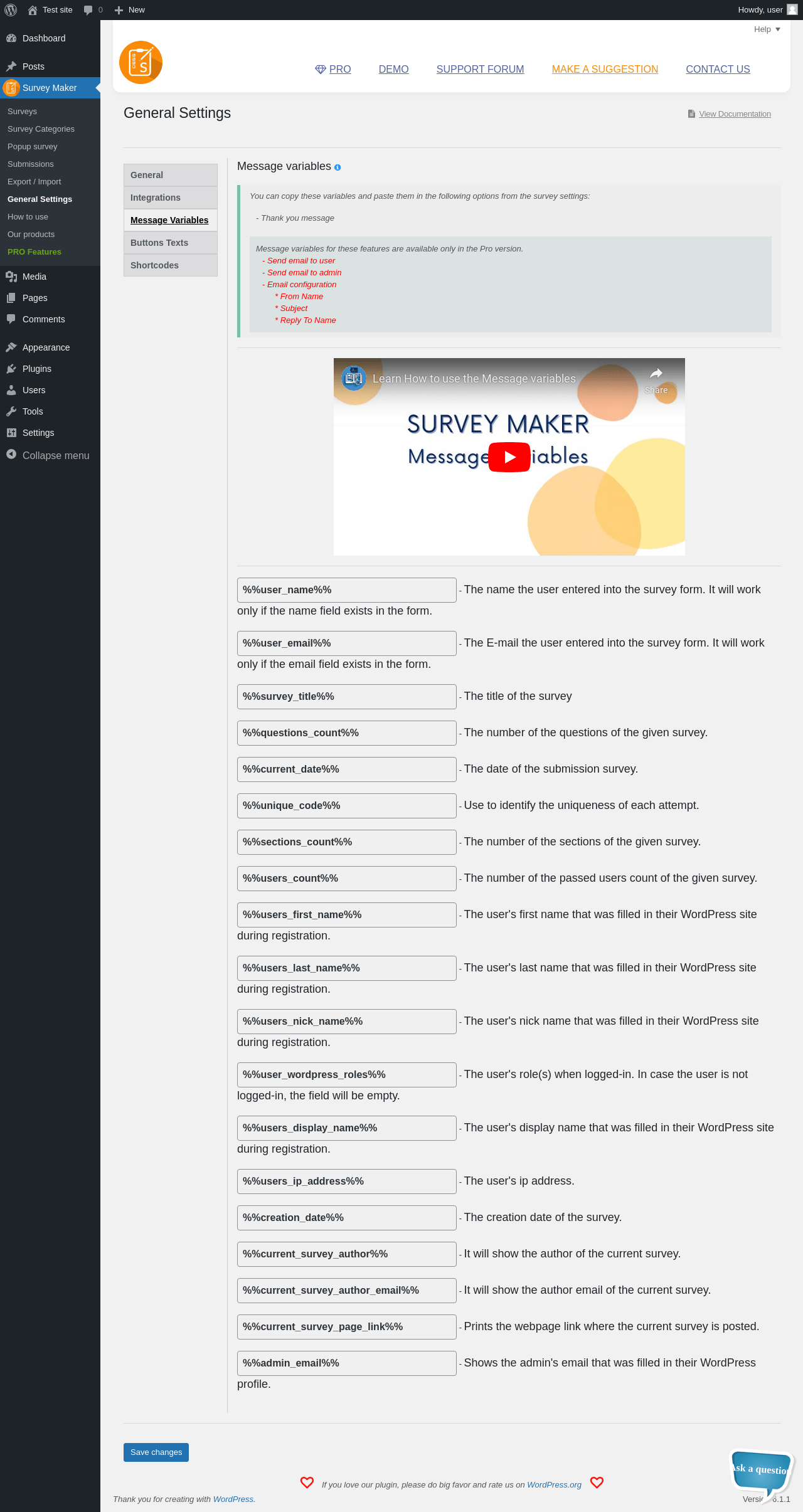Open Appearance menu in sidebar

50,347
